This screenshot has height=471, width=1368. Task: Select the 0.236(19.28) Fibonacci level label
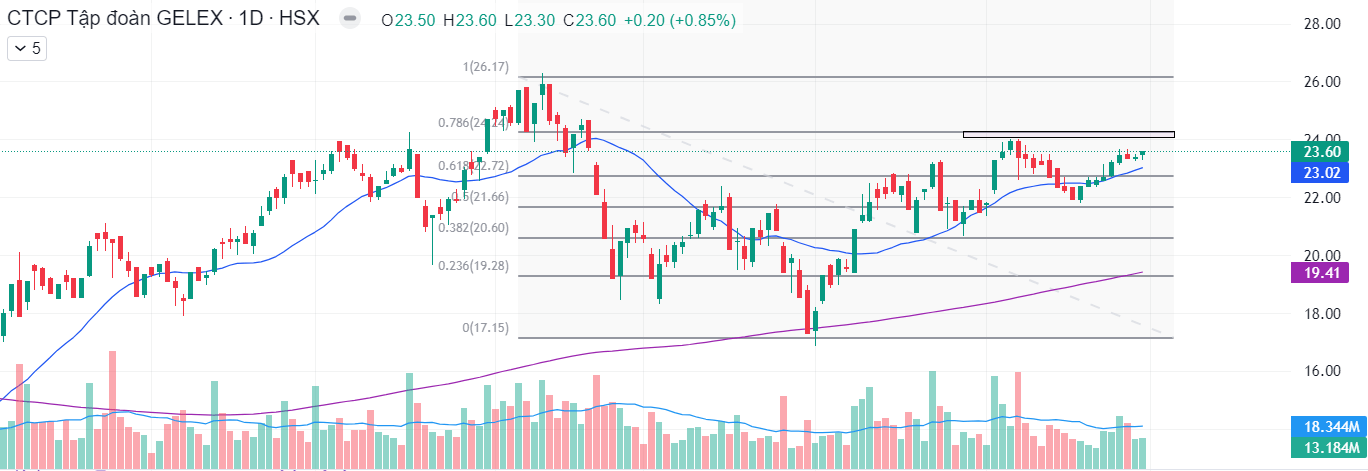tap(474, 266)
